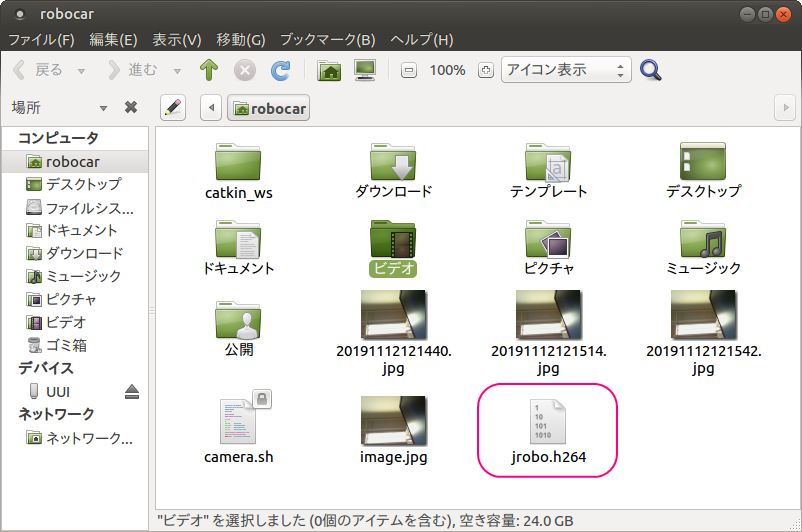Open the home folder from toolbar
Viewport: 802px width, 532px height.
(329, 70)
